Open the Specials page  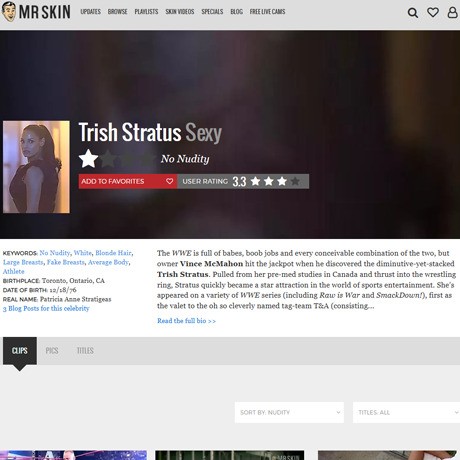click(212, 12)
